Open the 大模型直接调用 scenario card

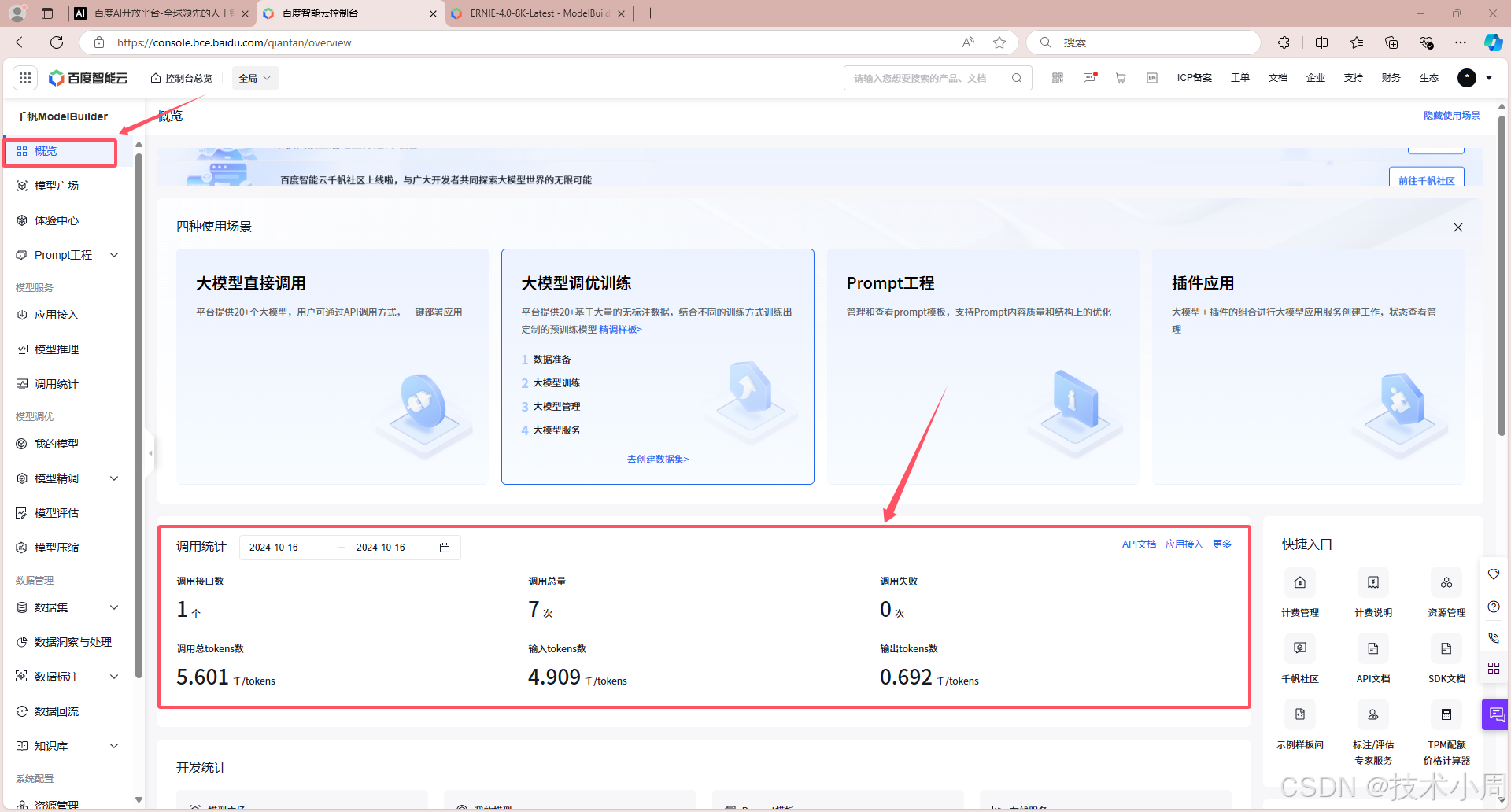tap(332, 367)
